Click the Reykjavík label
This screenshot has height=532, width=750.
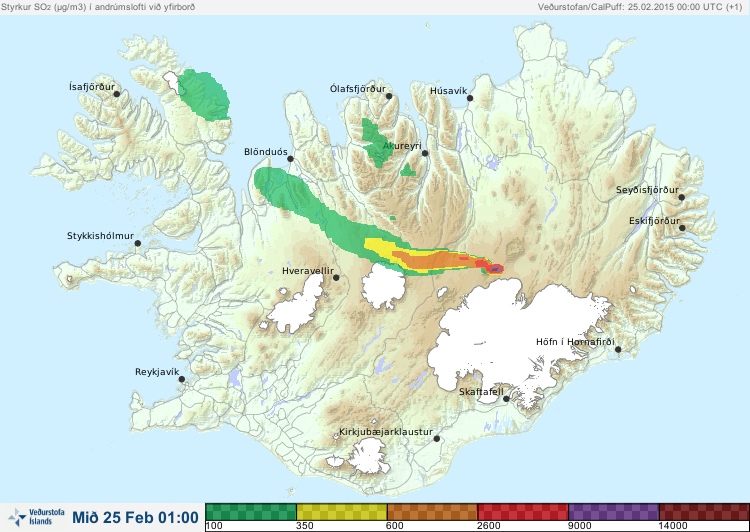157,372
